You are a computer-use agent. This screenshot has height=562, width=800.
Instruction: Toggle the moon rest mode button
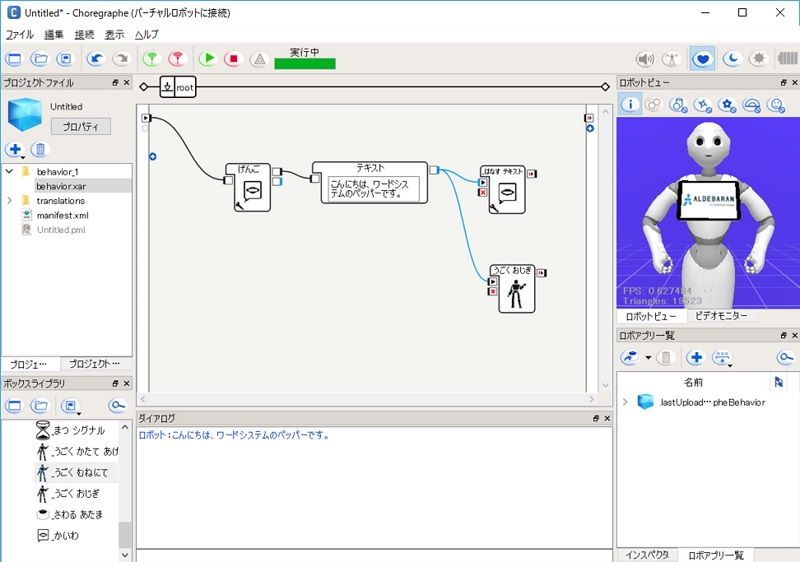(x=731, y=59)
